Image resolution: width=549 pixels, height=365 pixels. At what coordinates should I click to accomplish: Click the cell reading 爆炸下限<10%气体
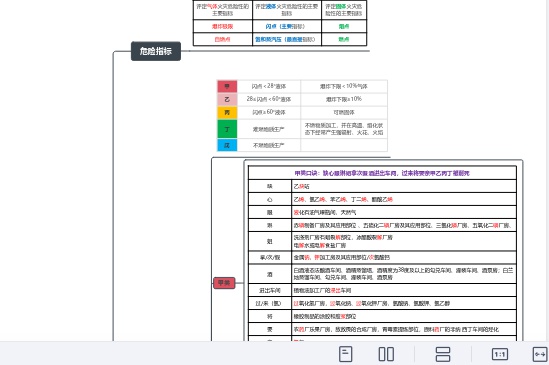coord(344,86)
